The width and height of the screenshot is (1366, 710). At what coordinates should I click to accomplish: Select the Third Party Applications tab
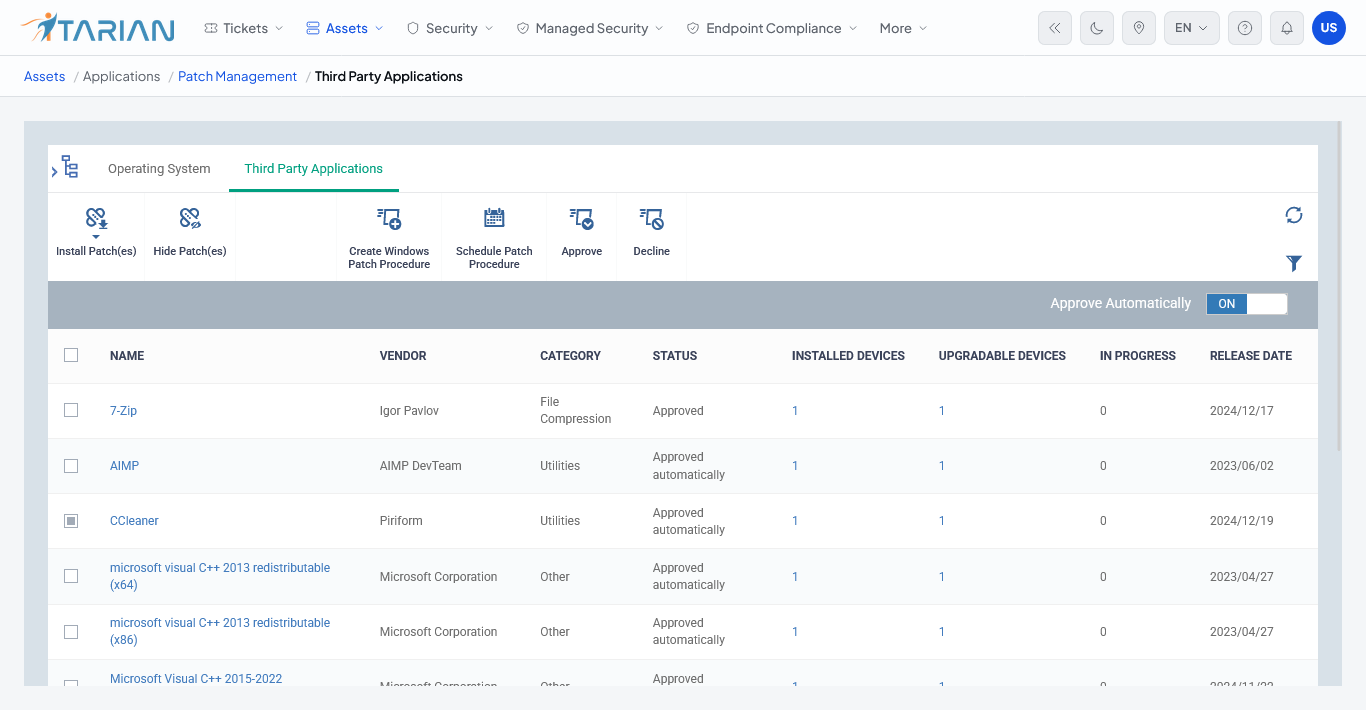(314, 169)
